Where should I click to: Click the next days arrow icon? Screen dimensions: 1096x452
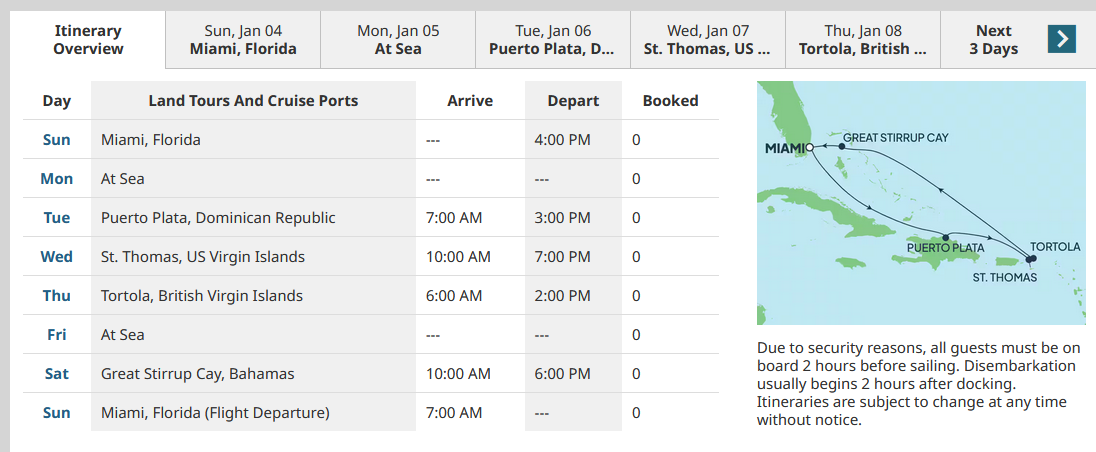1062,39
